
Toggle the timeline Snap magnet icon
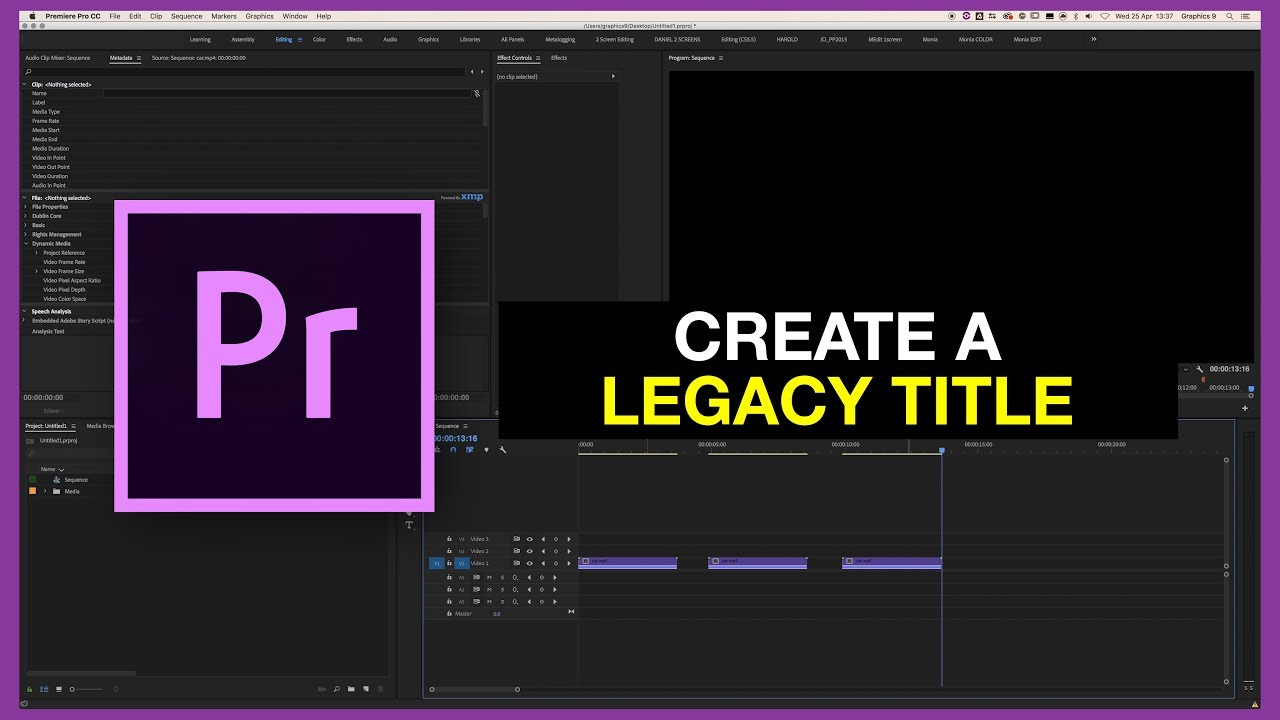453,450
